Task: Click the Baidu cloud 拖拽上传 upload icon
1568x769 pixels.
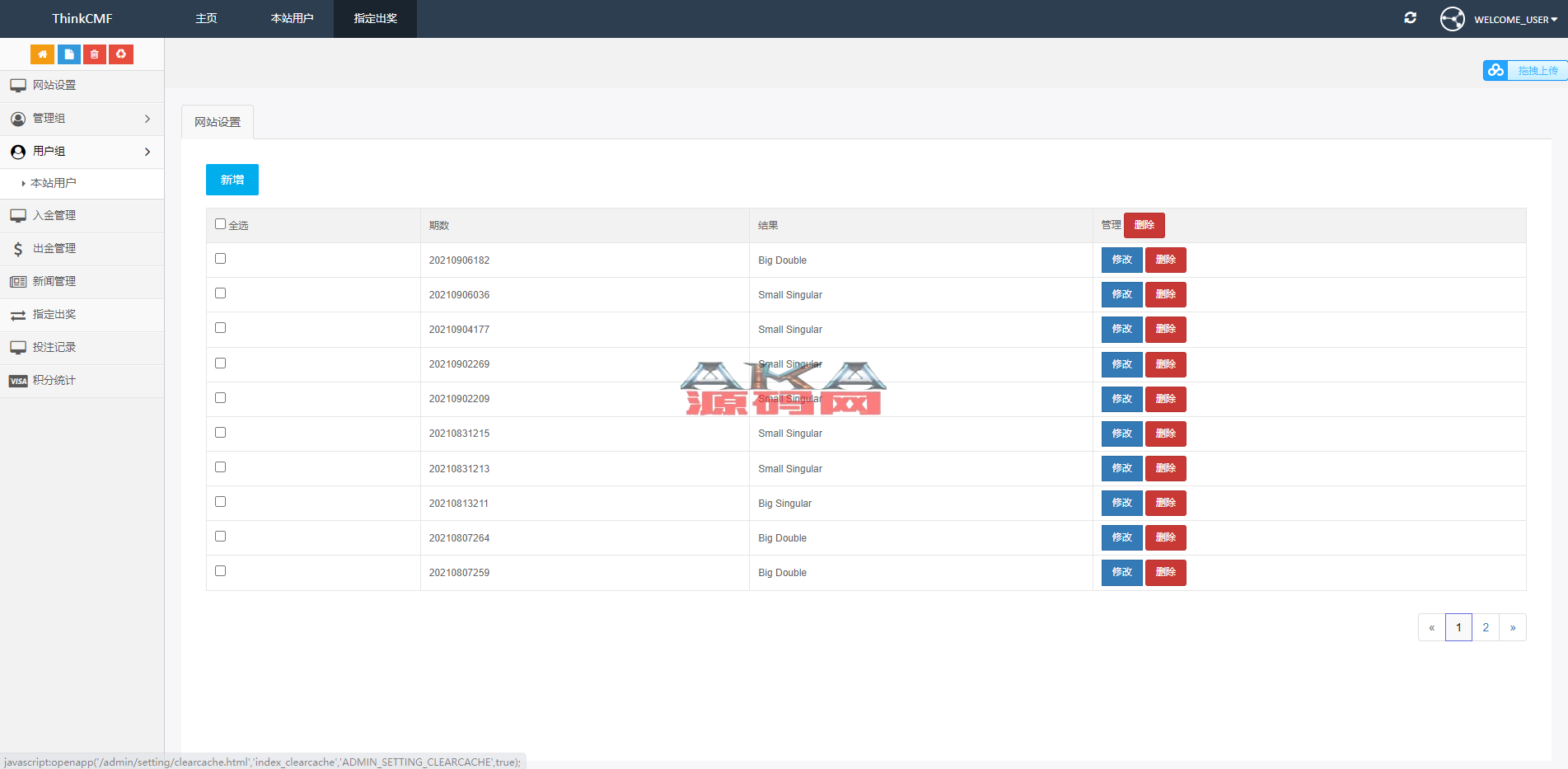Action: pos(1495,71)
